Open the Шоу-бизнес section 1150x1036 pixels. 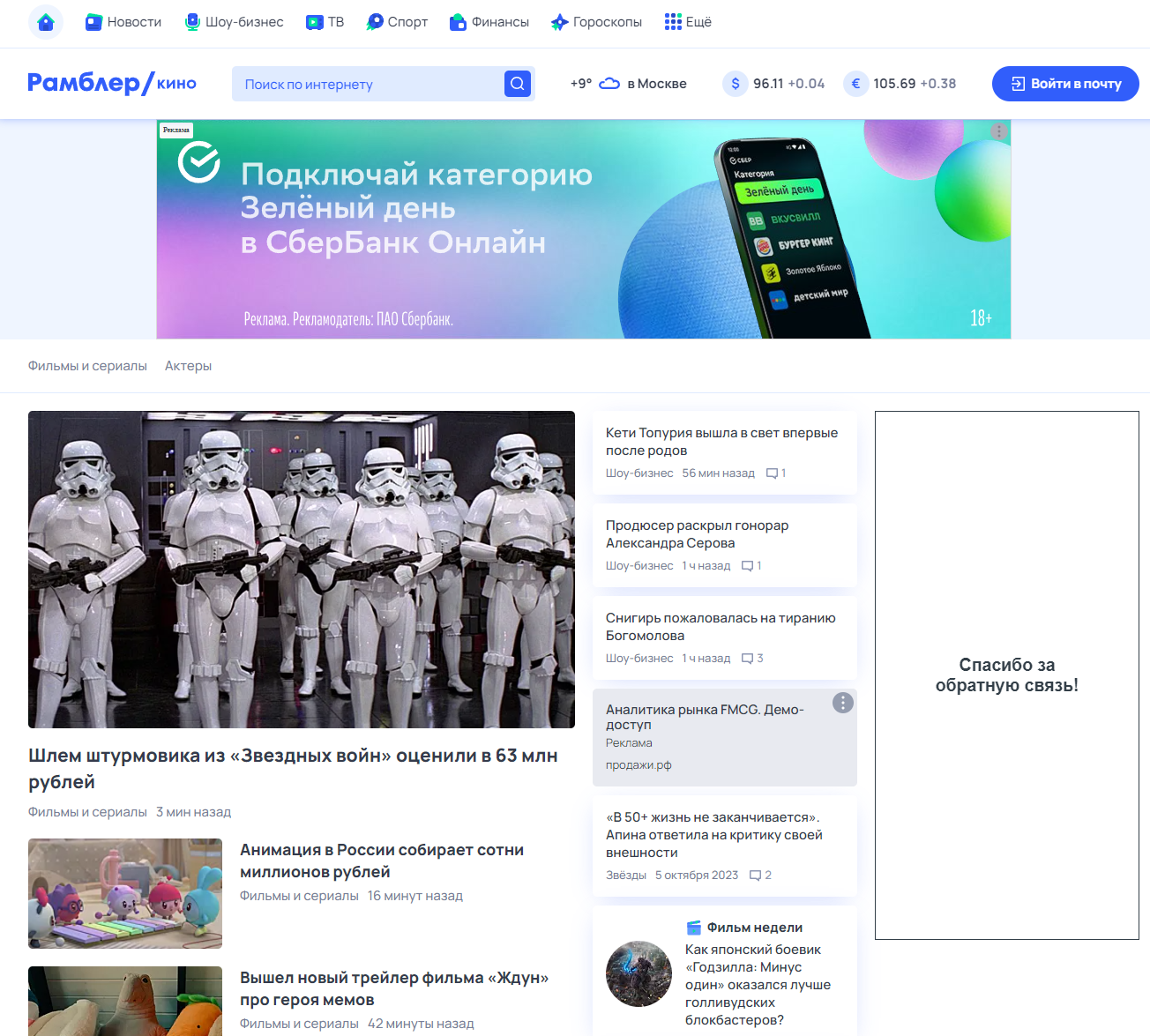[234, 22]
